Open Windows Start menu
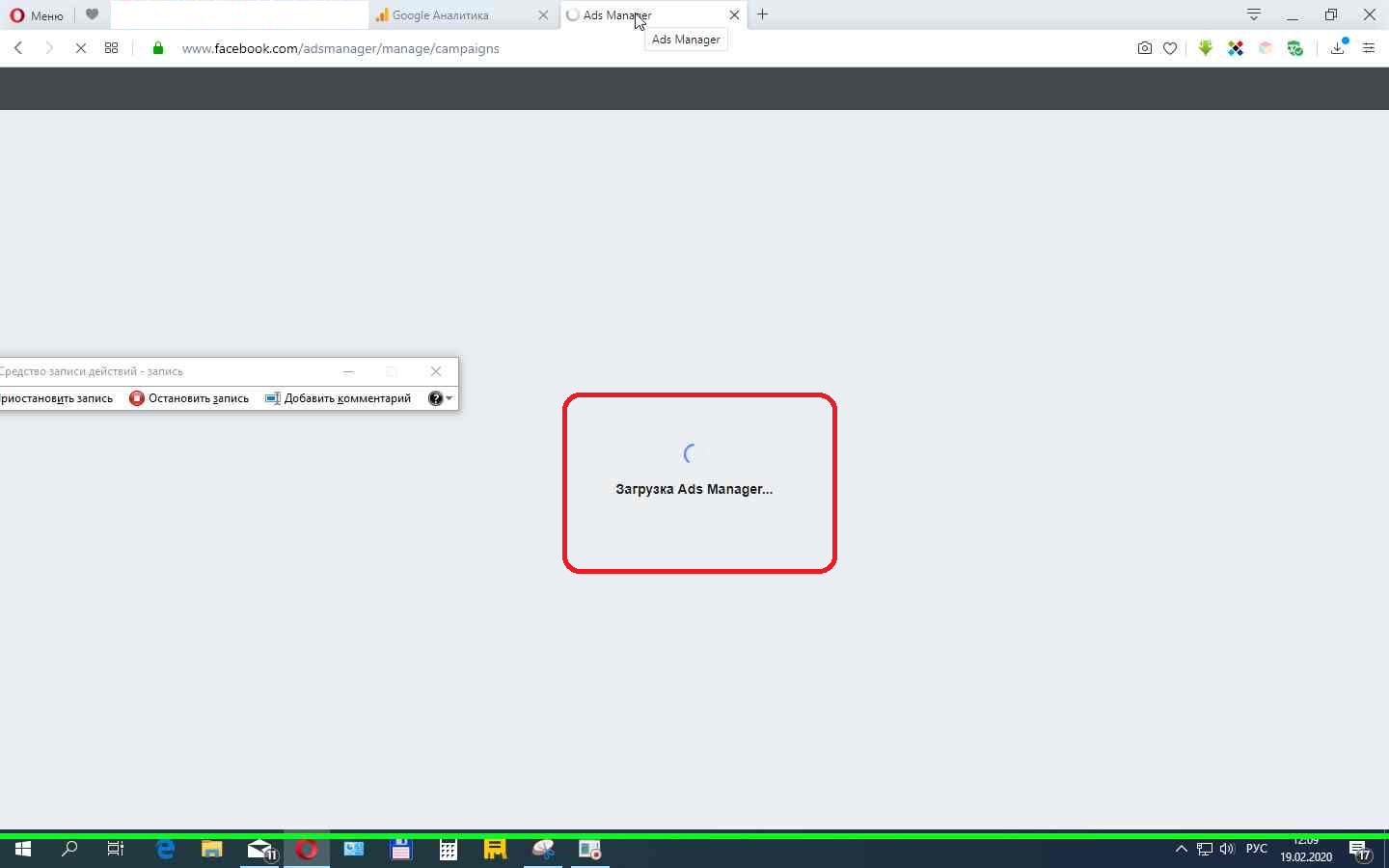The width and height of the screenshot is (1389, 868). click(23, 850)
